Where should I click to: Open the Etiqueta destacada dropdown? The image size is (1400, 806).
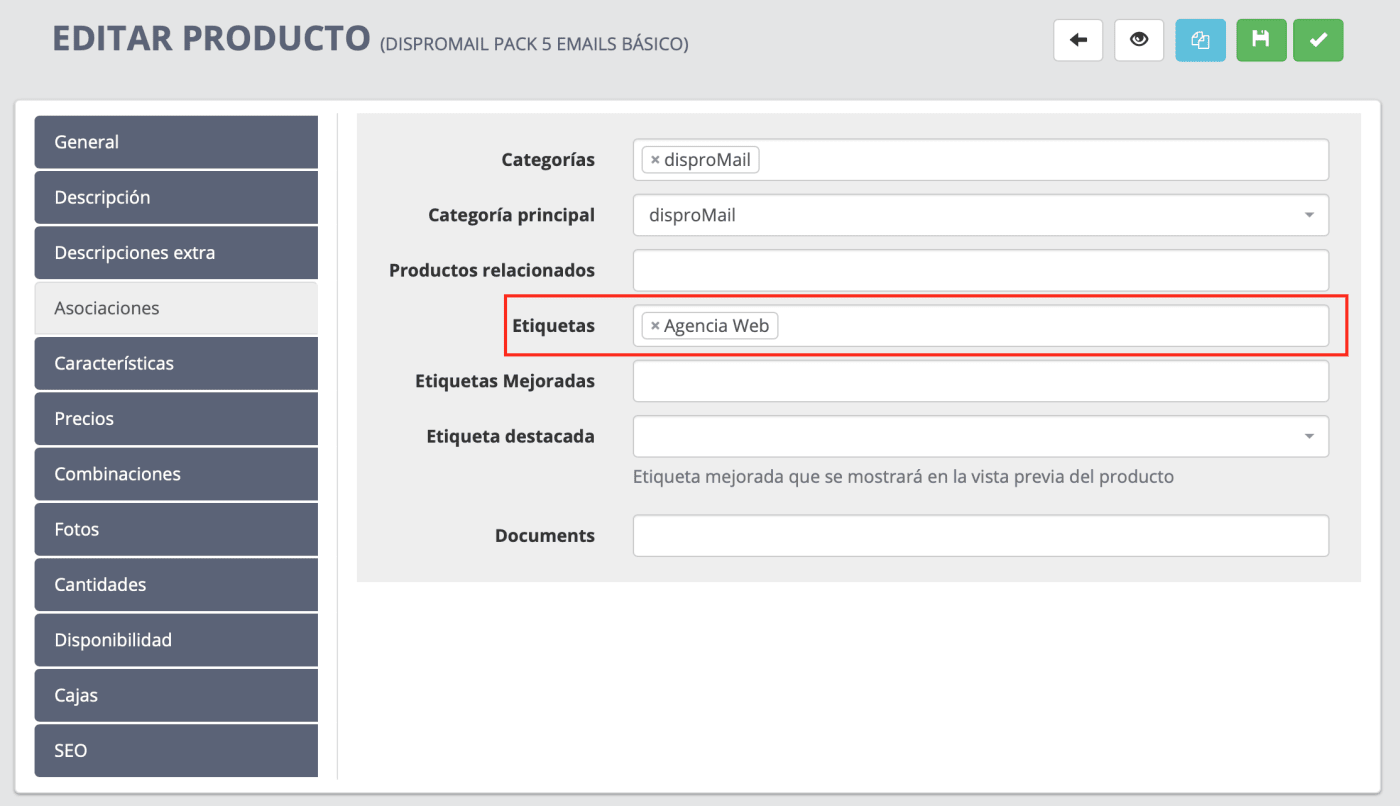981,436
